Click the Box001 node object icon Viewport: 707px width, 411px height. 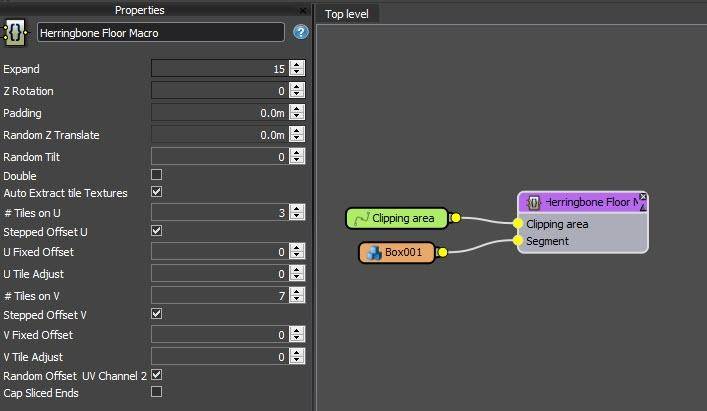coord(374,252)
